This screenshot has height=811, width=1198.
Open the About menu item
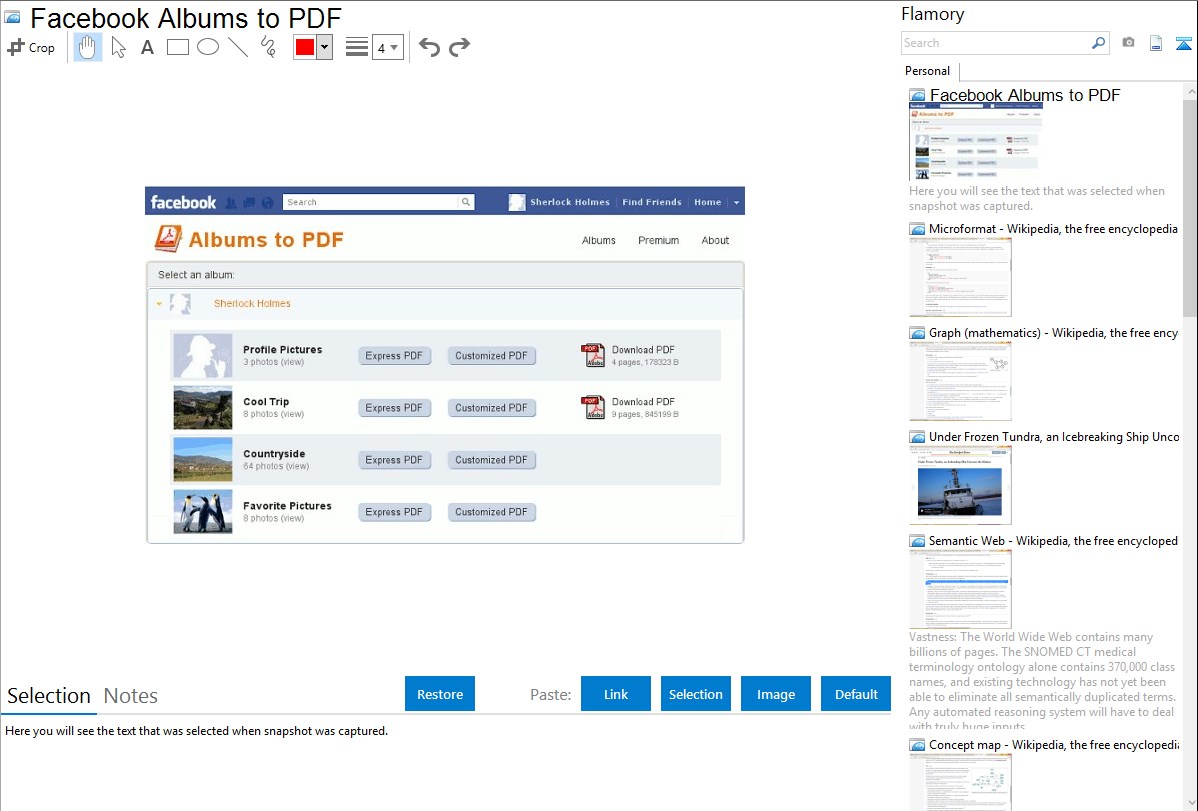[715, 240]
